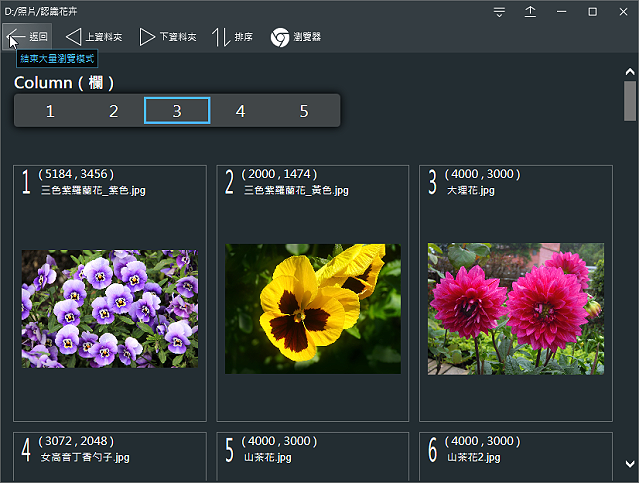639x483 pixels.
Task: Click filename 山茶花.jpg
Action: (268, 457)
